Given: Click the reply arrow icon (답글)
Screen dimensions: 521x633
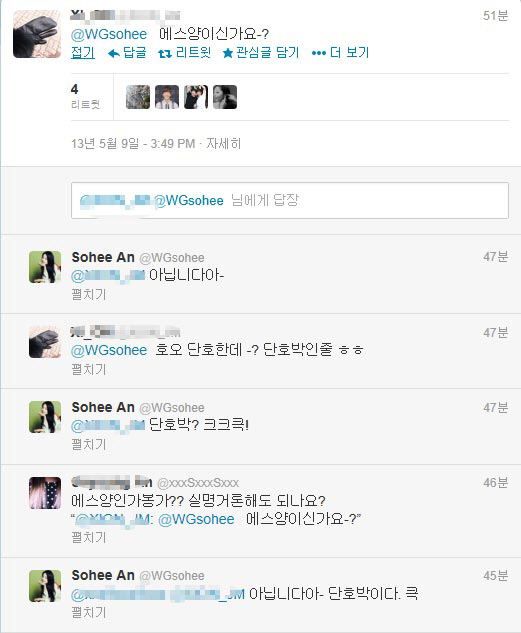Looking at the screenshot, I should coord(114,53).
